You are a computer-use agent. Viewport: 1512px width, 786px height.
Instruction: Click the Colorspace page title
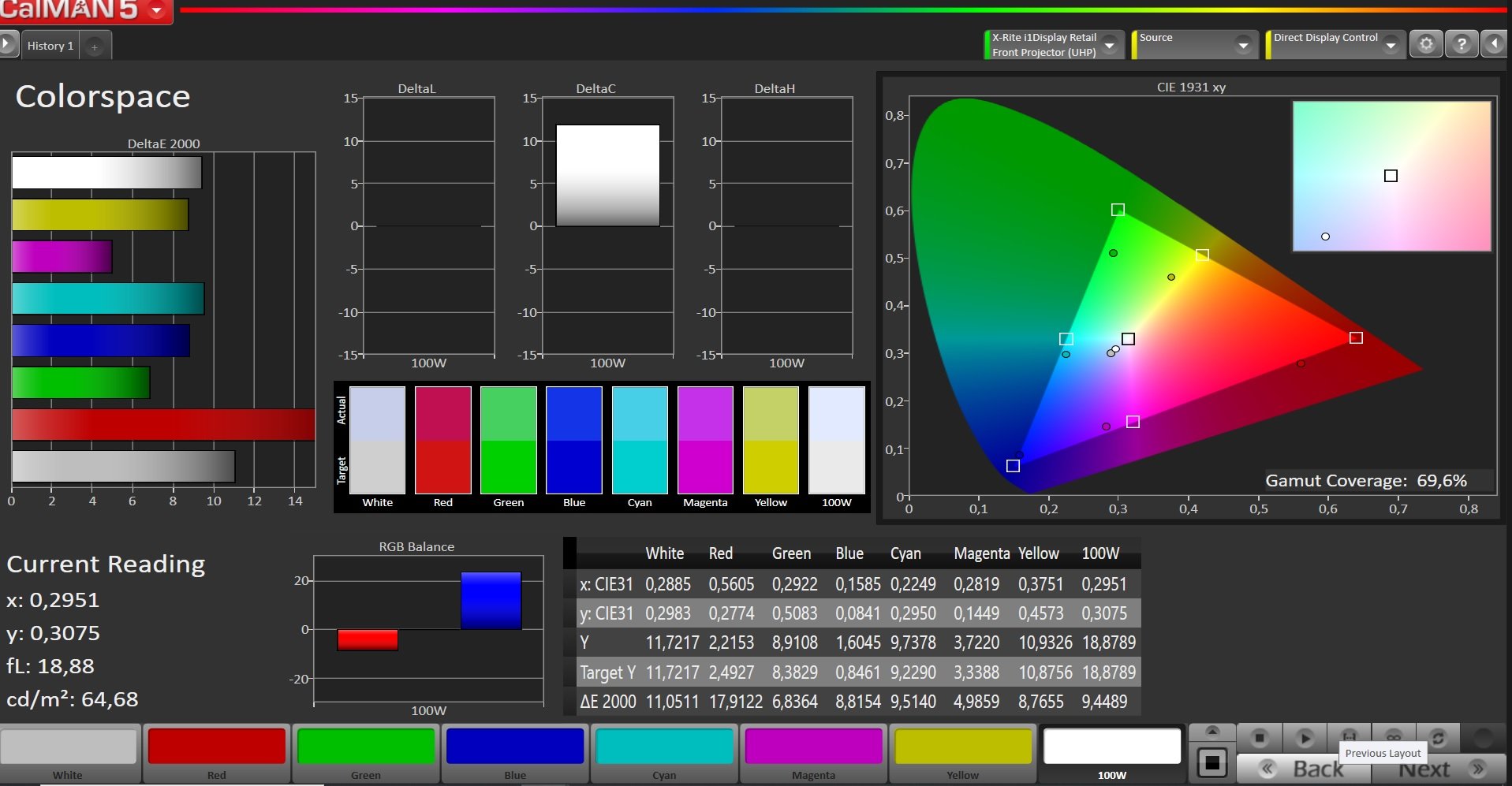coord(103,97)
